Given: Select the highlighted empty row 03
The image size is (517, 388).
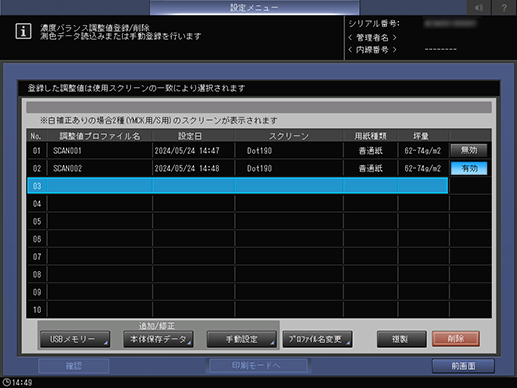Looking at the screenshot, I should click(237, 186).
